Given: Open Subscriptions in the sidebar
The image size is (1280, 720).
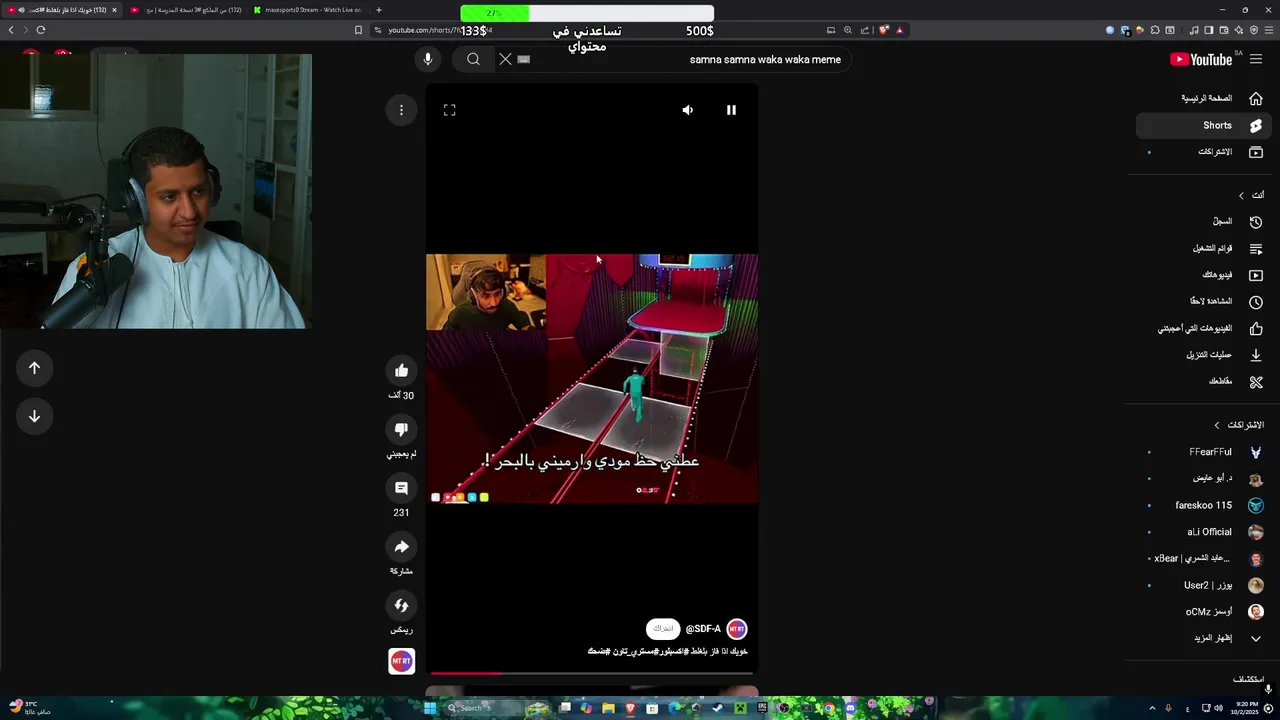Looking at the screenshot, I should 1204,152.
